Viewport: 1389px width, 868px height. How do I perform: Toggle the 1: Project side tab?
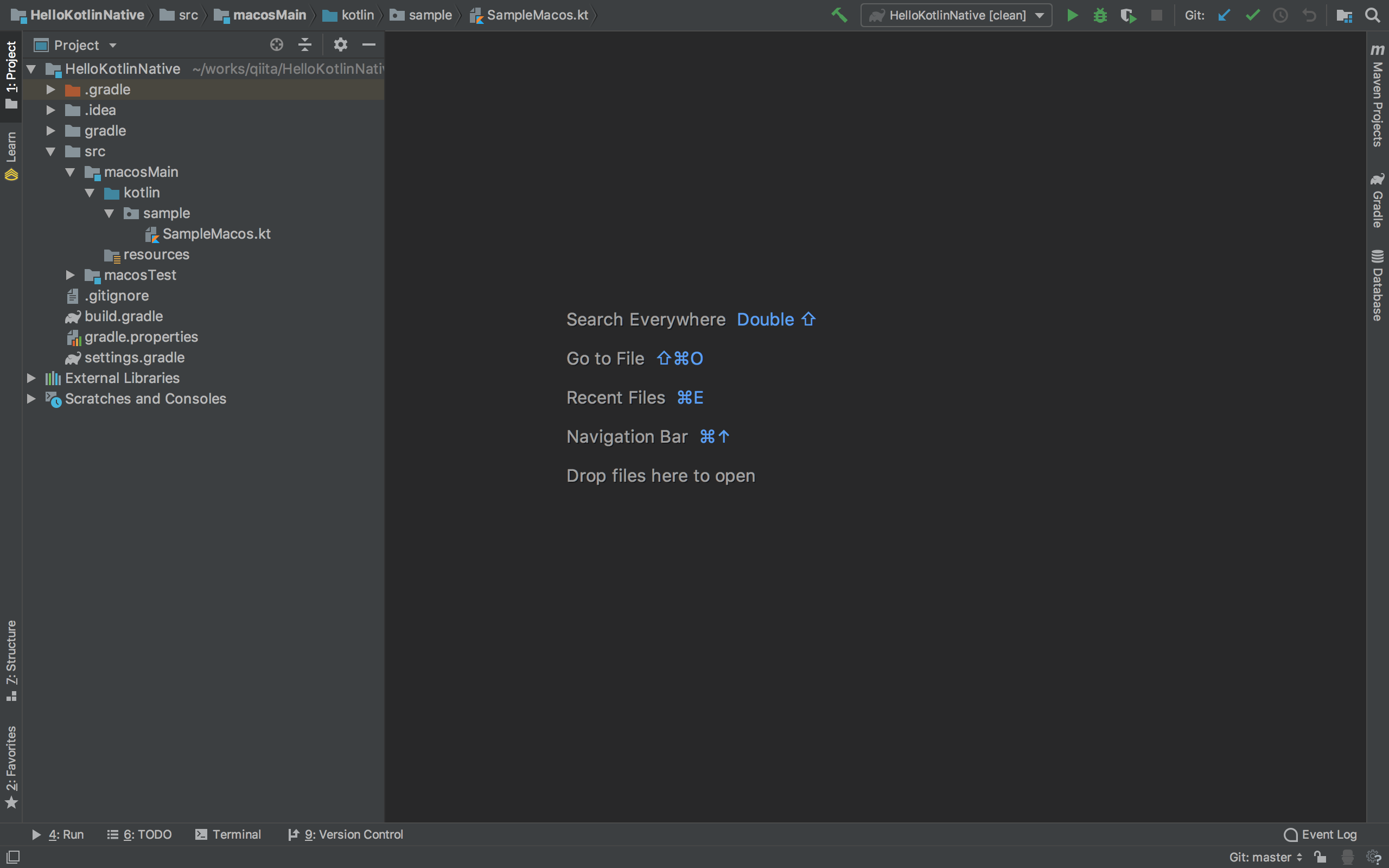pos(11,75)
